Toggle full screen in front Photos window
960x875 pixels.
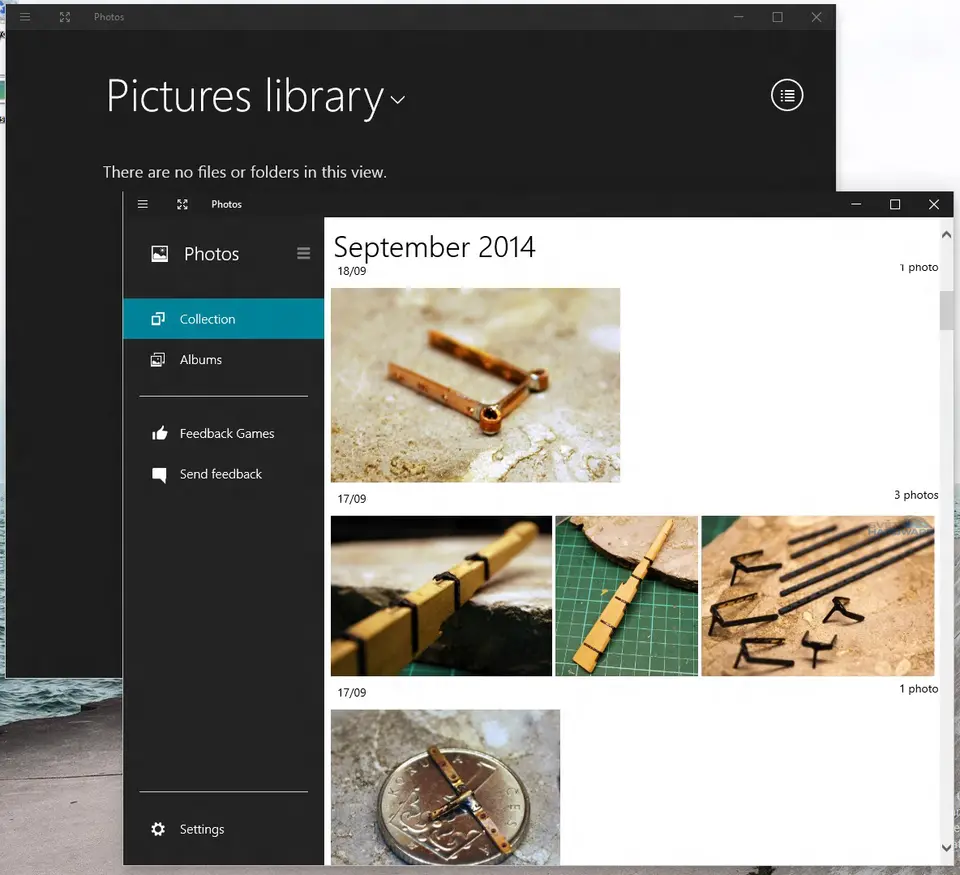coord(182,204)
